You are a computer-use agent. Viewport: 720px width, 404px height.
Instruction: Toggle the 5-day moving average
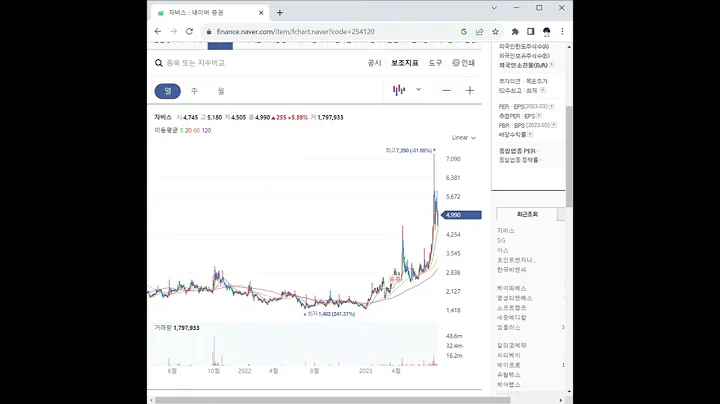(x=181, y=130)
